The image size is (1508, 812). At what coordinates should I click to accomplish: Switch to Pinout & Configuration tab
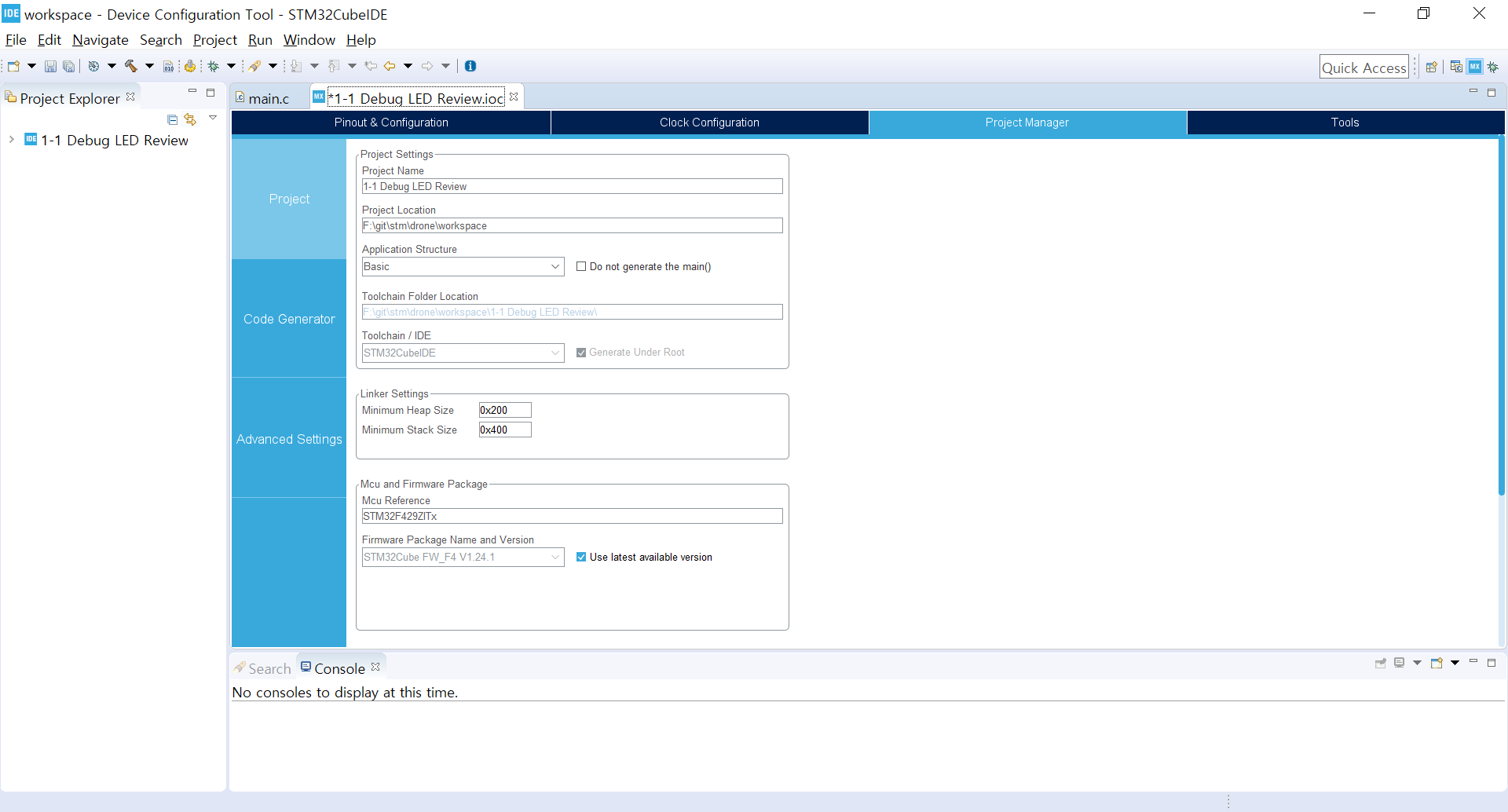(x=391, y=123)
